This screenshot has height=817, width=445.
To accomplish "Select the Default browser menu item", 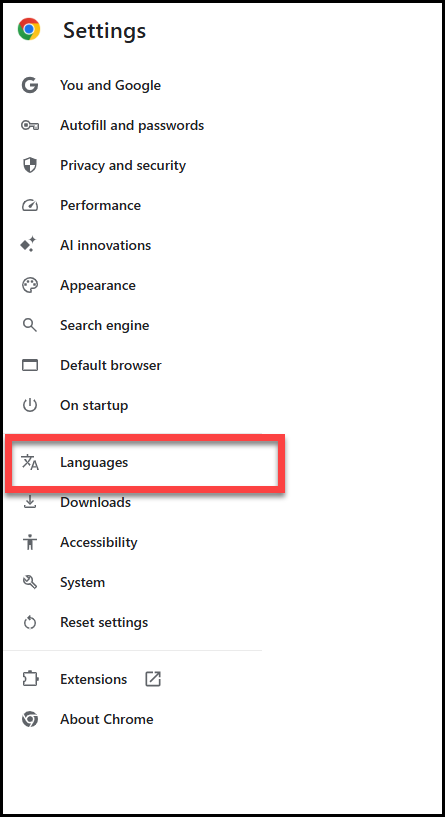I will click(110, 365).
